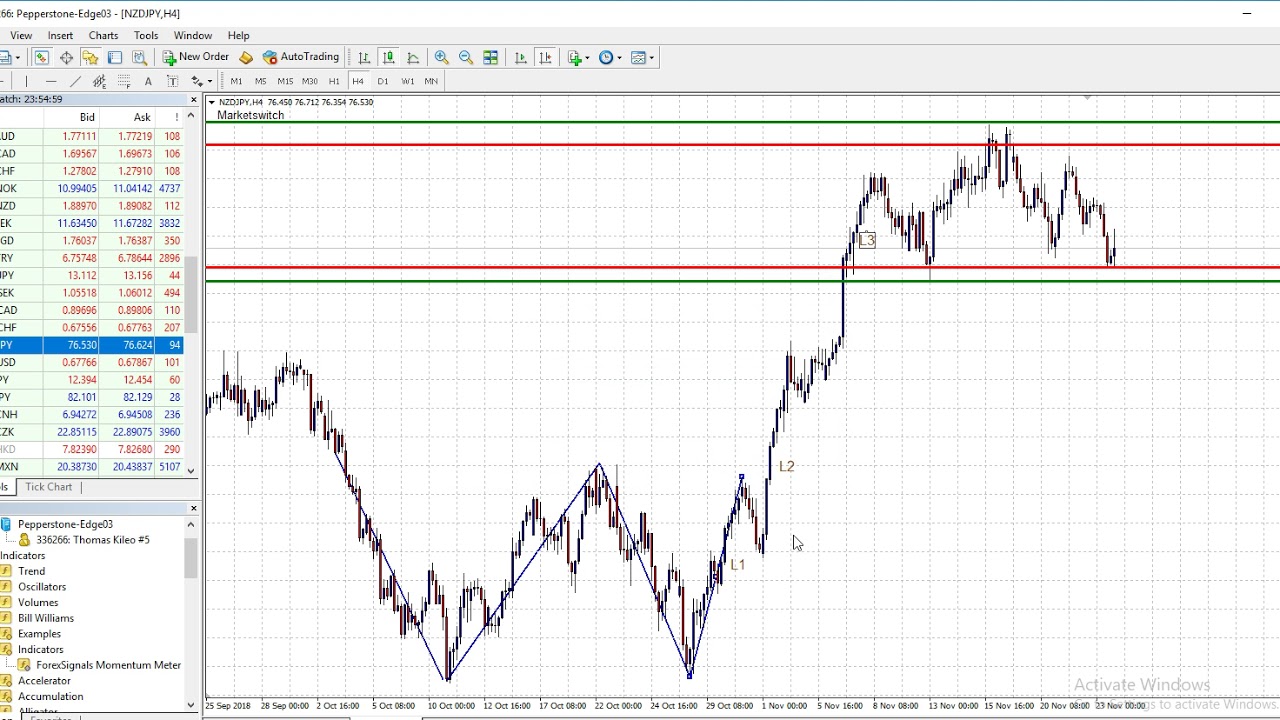Viewport: 1280px width, 720px height.
Task: Open the Strategy Tester icon
Action: click(x=139, y=57)
